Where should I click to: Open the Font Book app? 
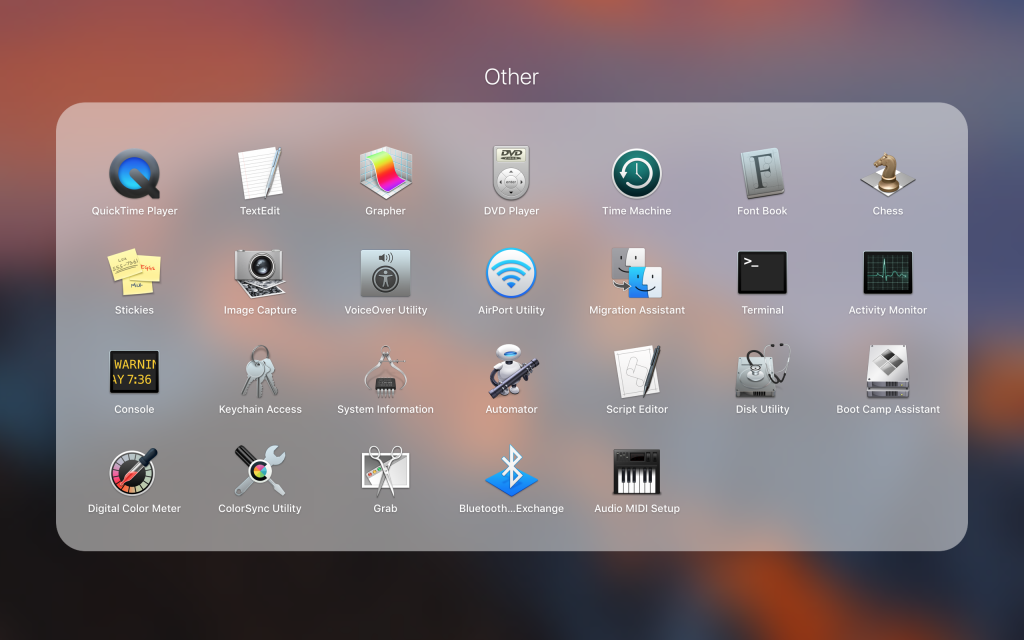(x=762, y=173)
